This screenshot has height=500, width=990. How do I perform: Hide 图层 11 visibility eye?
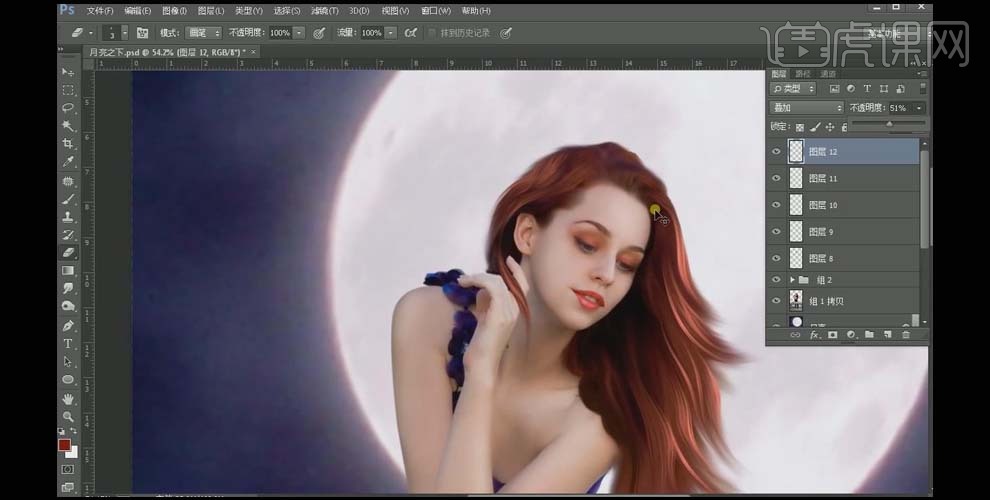click(777, 178)
